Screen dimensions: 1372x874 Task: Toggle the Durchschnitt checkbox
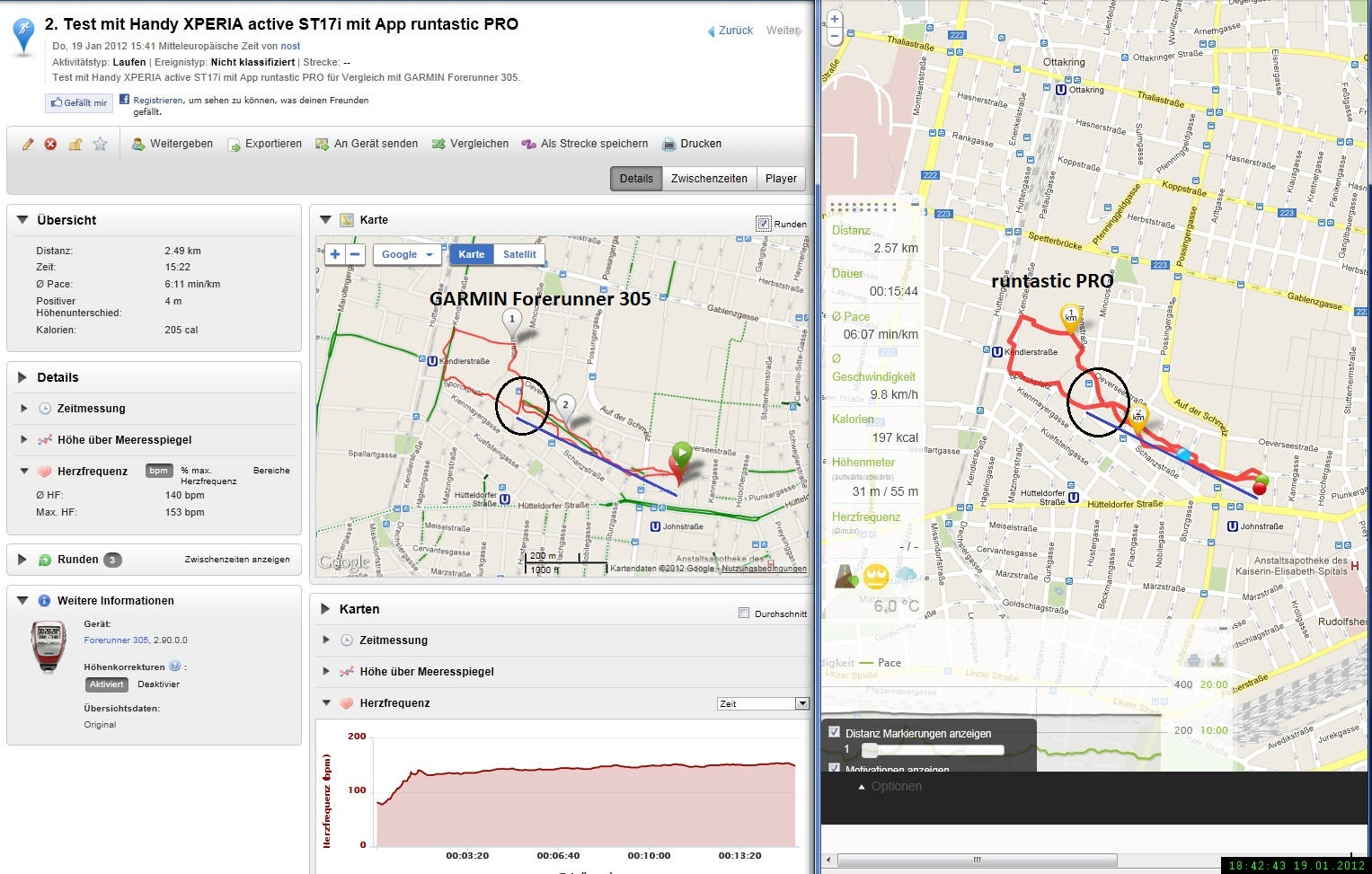click(x=744, y=614)
